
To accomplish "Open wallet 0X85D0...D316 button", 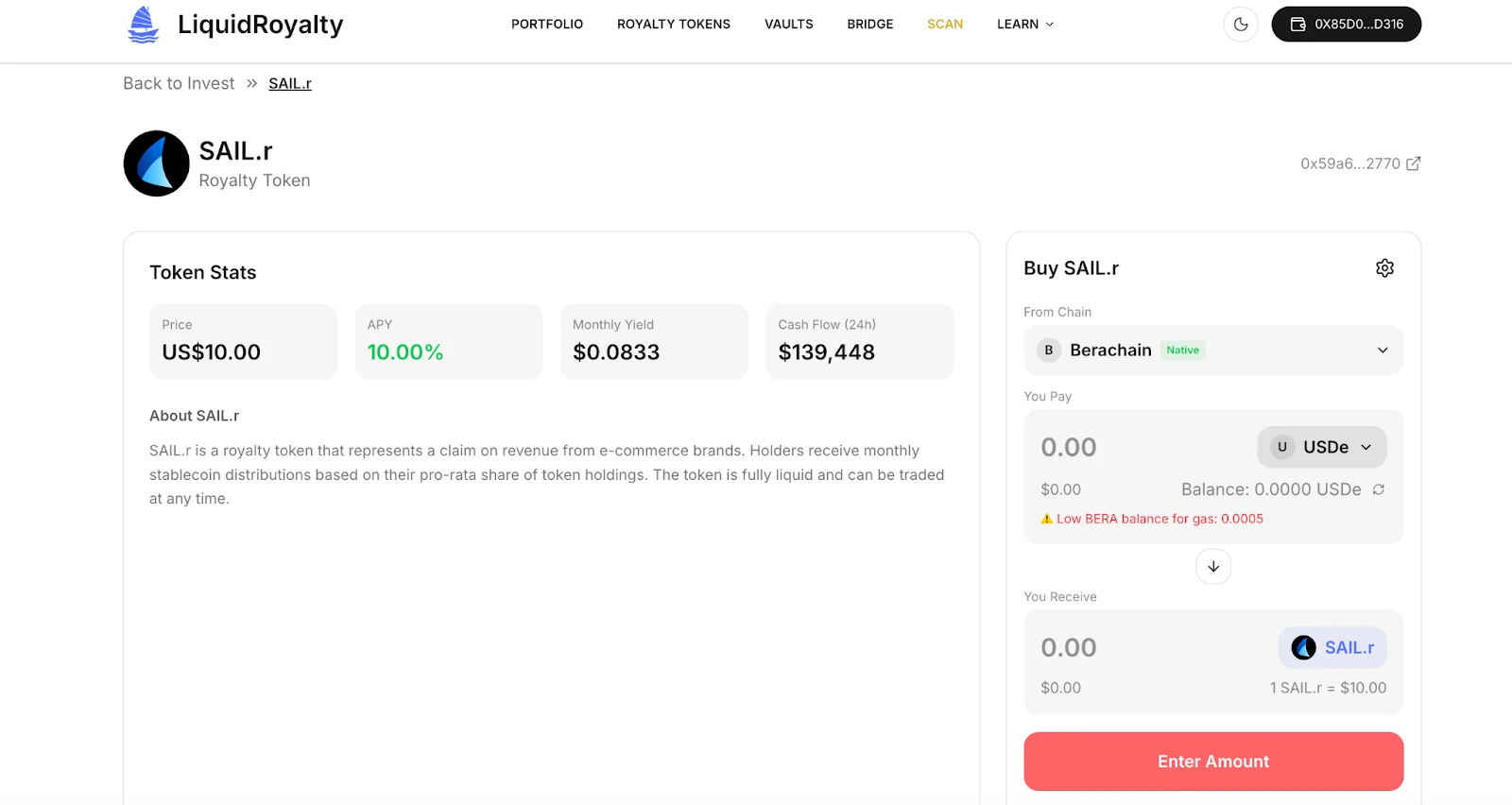I will [x=1347, y=25].
